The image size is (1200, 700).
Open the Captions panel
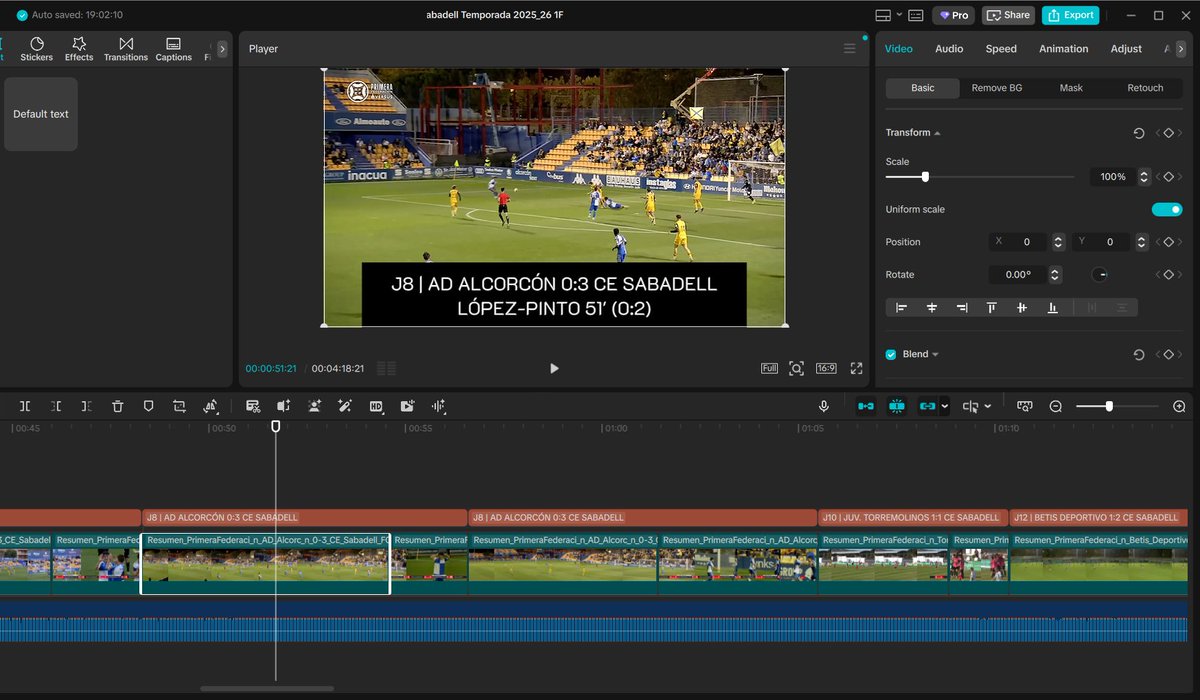tap(173, 49)
